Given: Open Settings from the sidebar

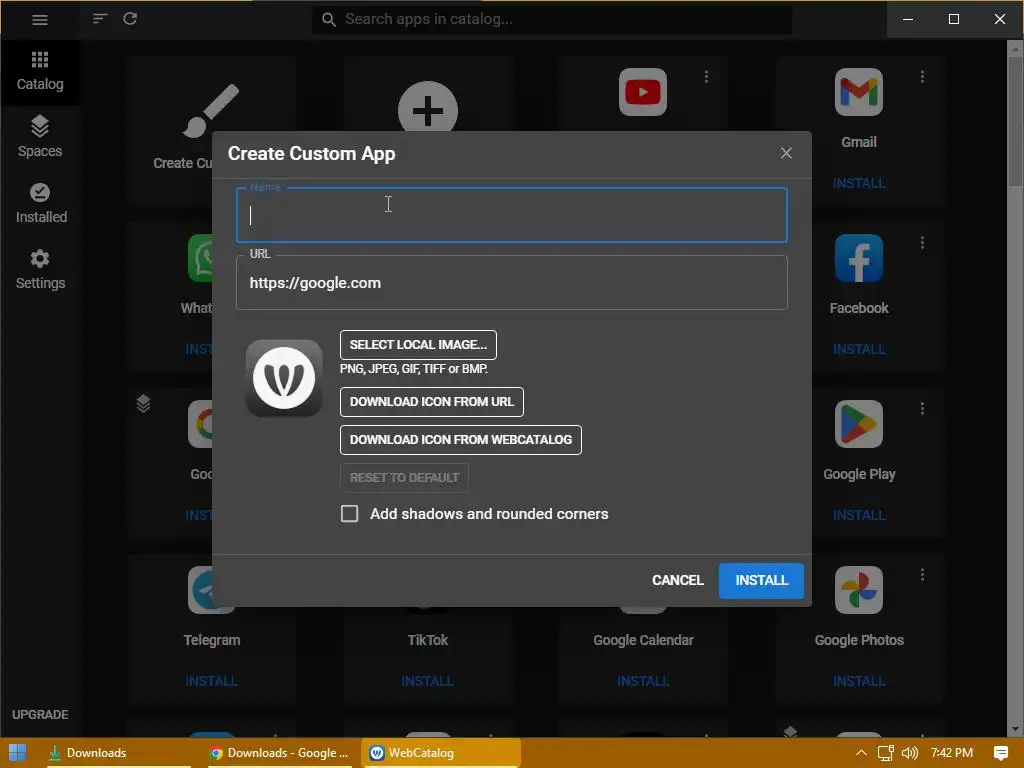Looking at the screenshot, I should coord(40,269).
